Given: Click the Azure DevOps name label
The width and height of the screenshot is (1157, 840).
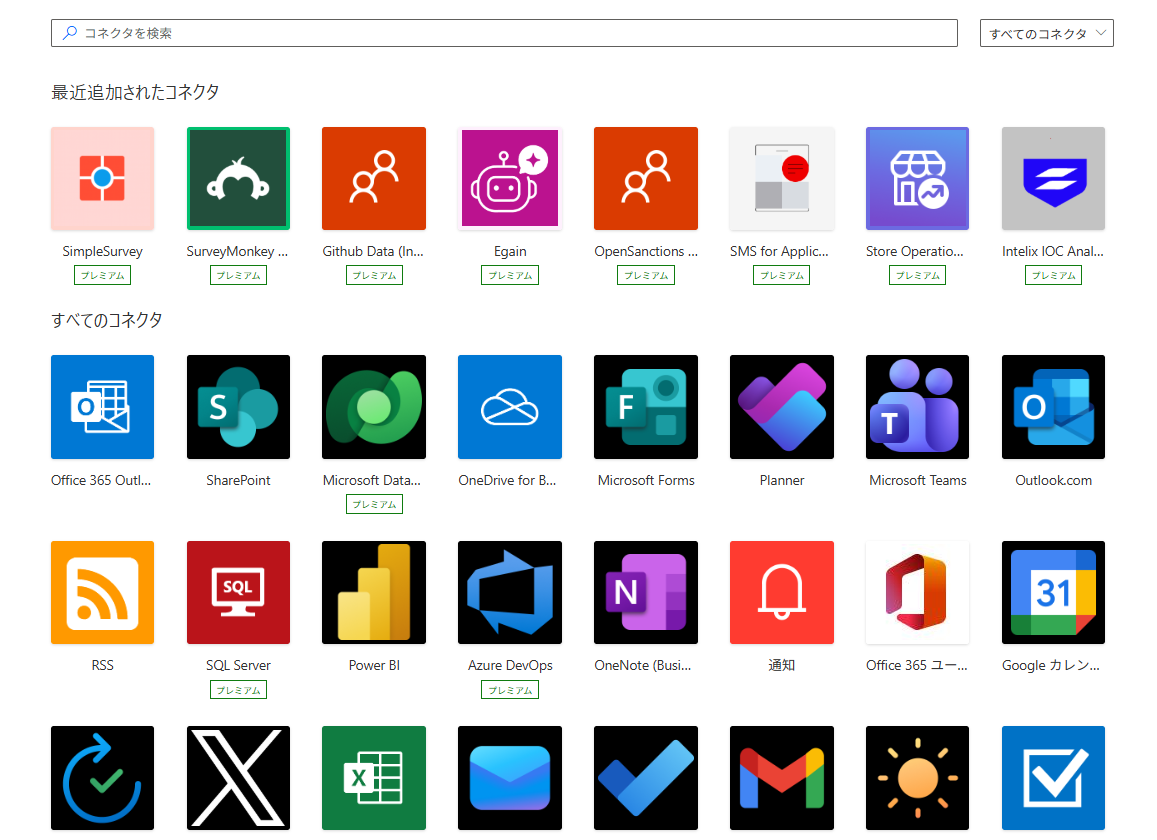Looking at the screenshot, I should tap(510, 665).
